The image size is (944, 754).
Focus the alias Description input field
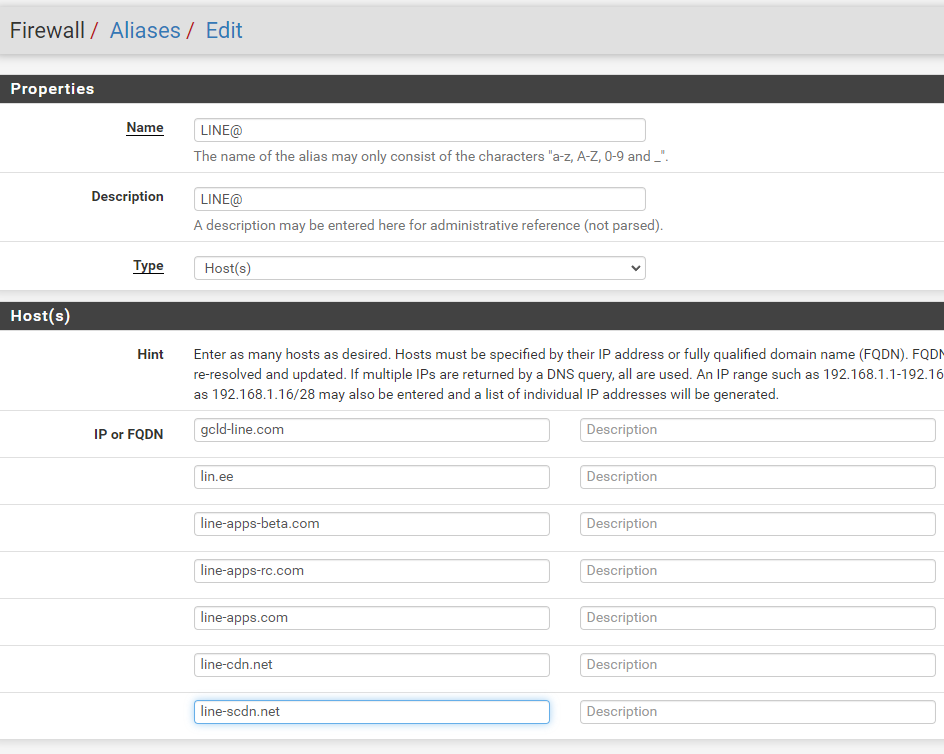(419, 199)
